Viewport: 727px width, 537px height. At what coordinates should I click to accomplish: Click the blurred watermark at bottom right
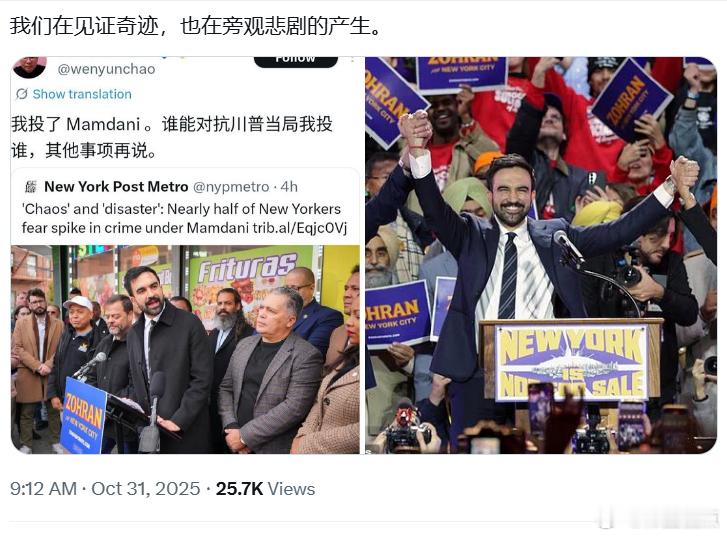click(658, 518)
